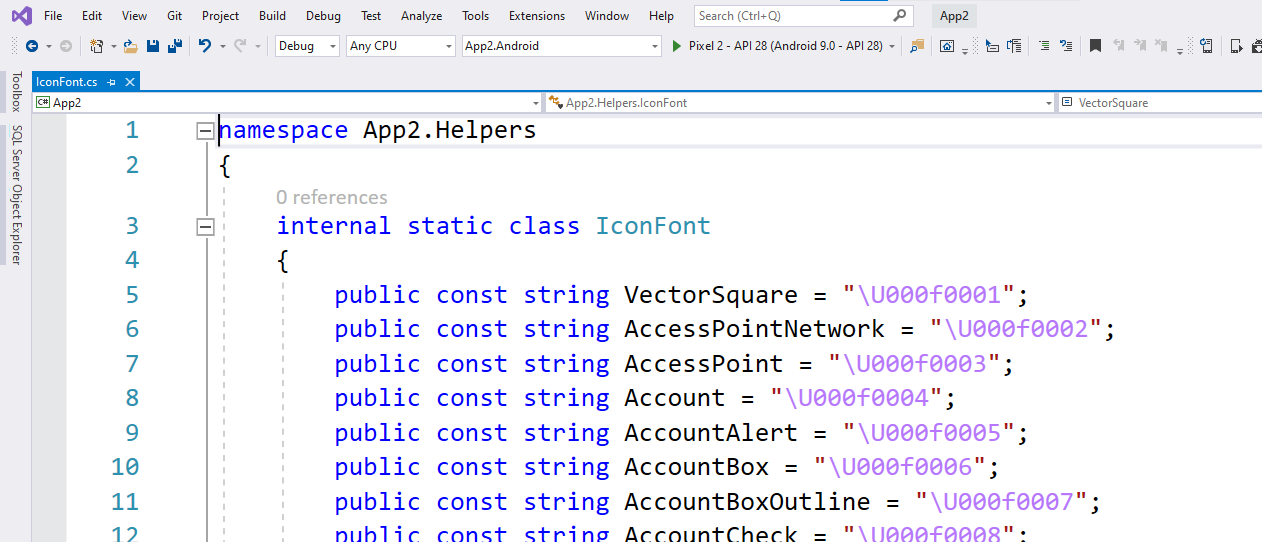Screen dimensions: 1262x542
Task: Open the Tools menu
Action: click(476, 15)
